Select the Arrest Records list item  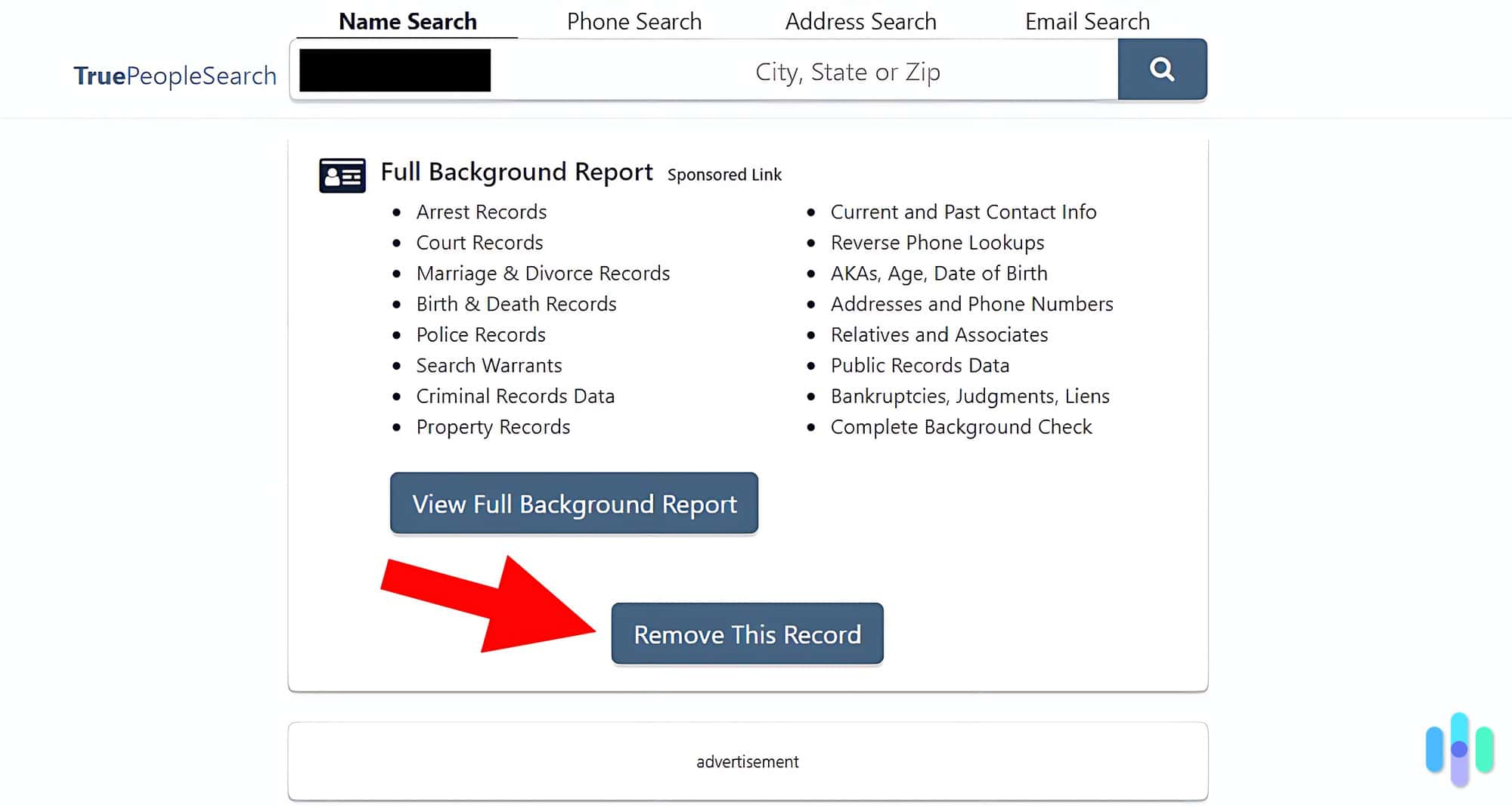point(481,212)
